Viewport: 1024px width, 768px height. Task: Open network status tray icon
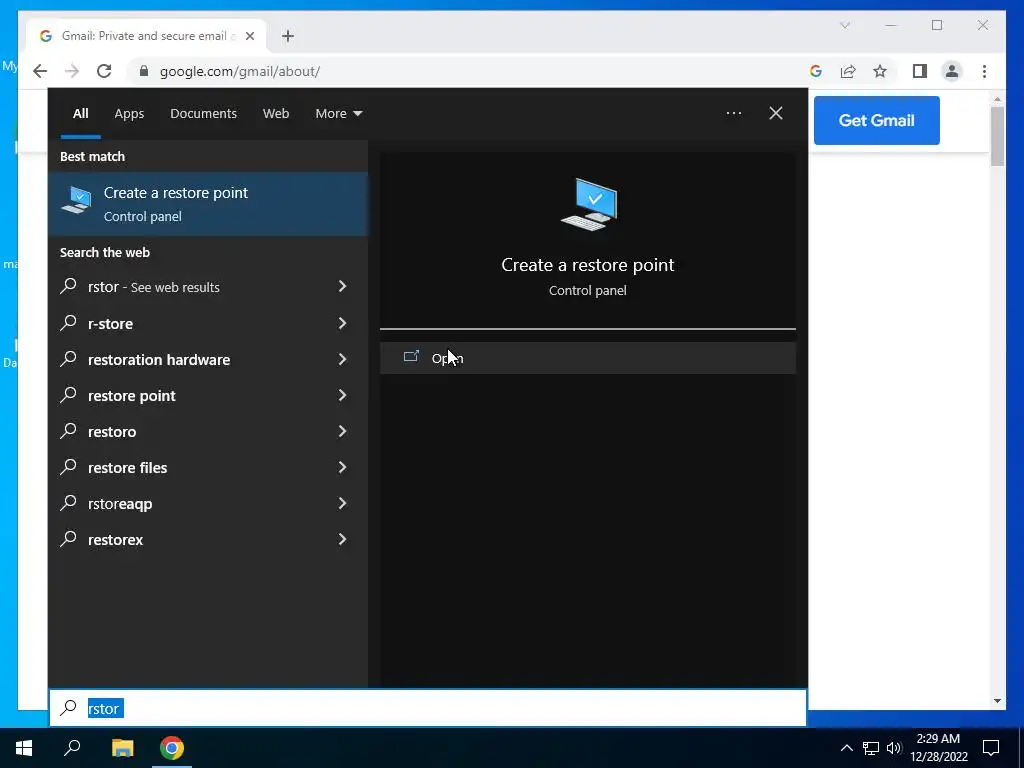pos(871,748)
